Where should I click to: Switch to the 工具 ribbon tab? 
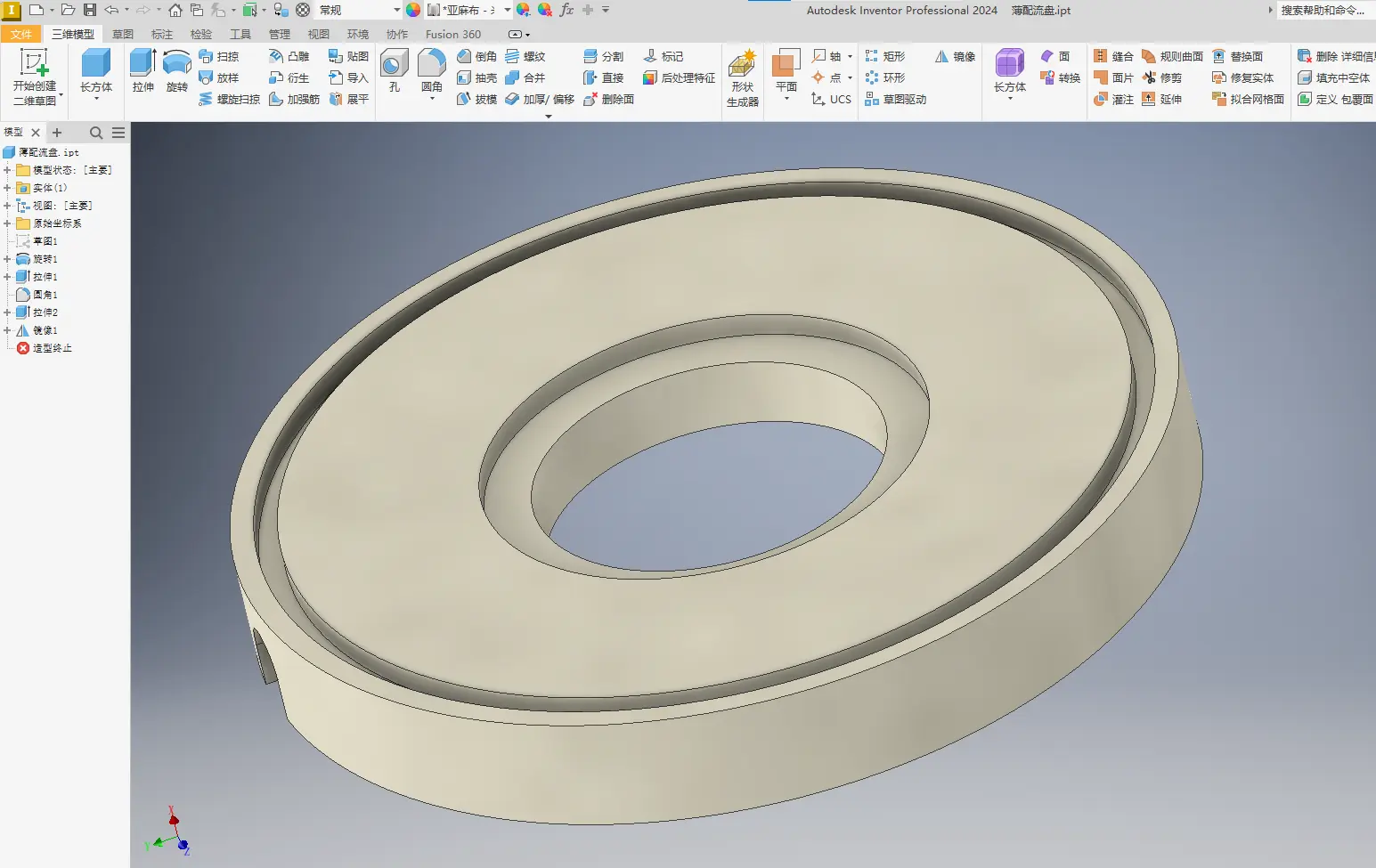(240, 34)
